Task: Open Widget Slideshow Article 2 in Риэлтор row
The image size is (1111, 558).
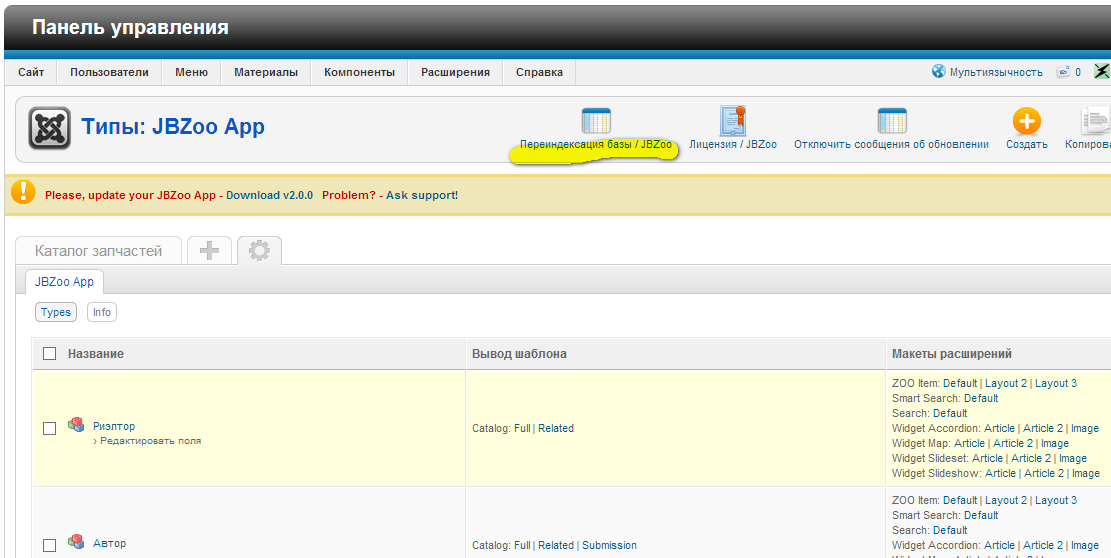Action: coord(1044,473)
